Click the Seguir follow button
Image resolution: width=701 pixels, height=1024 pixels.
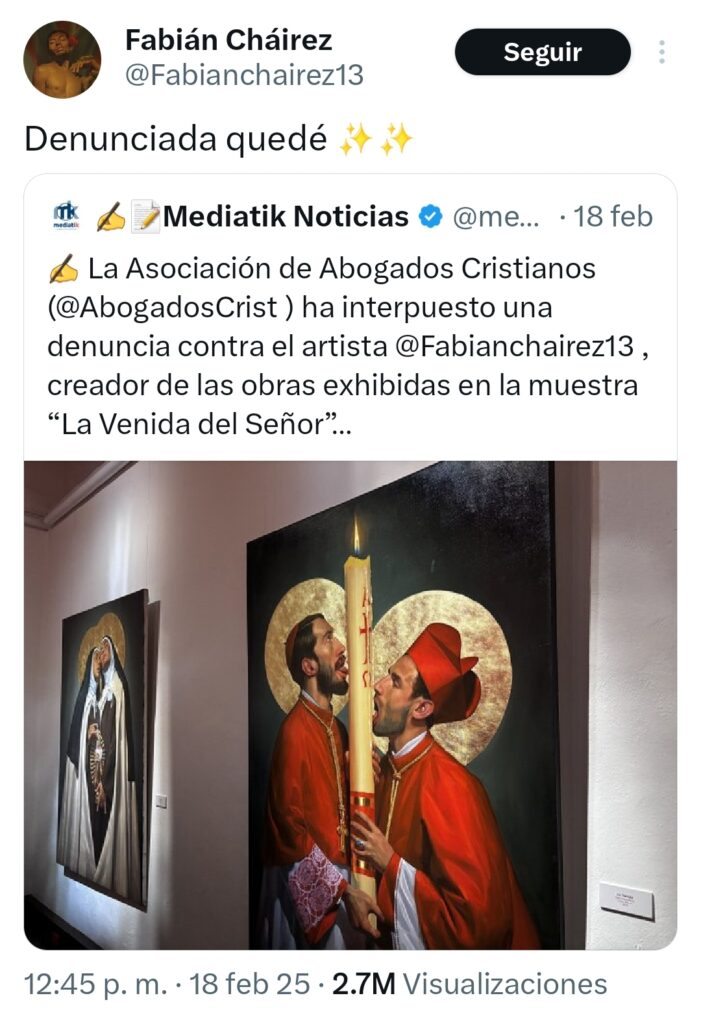point(542,52)
